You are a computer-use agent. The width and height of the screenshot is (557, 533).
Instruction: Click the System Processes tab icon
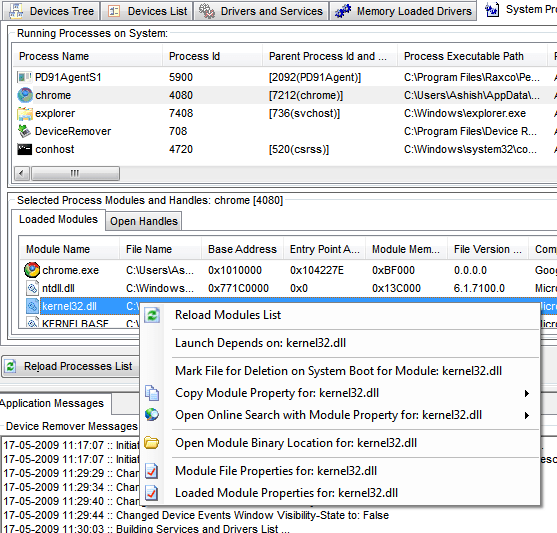[x=492, y=10]
